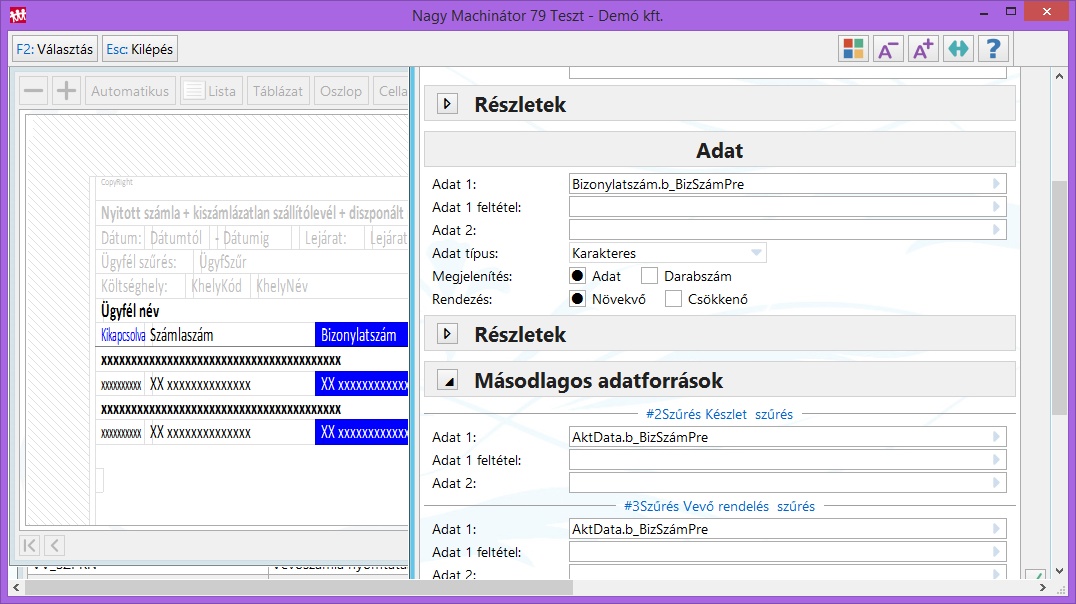1076x604 pixels.
Task: Open help with the question mark icon
Action: pyautogui.click(x=993, y=49)
